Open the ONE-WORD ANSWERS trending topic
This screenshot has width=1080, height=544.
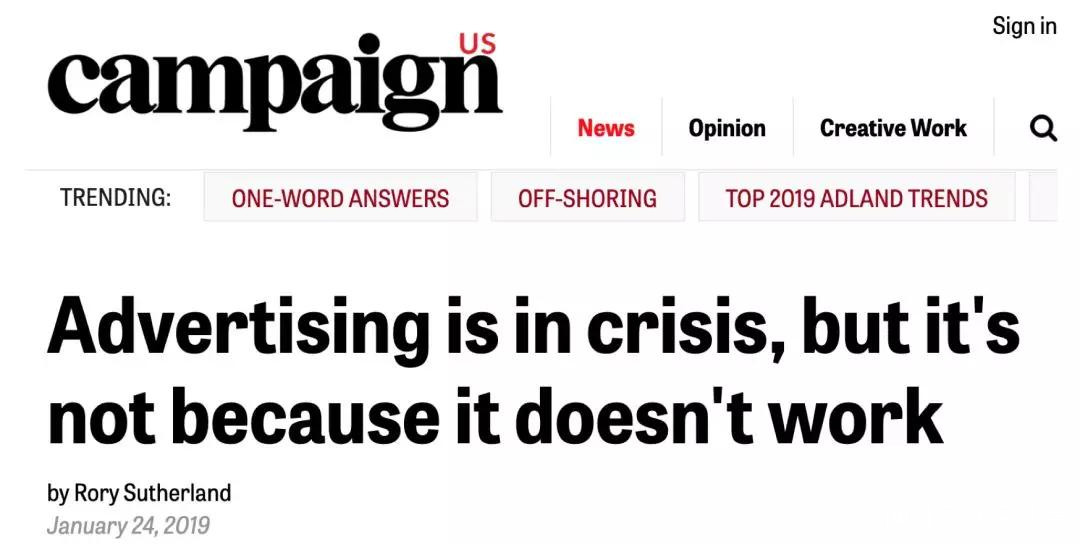(x=340, y=198)
